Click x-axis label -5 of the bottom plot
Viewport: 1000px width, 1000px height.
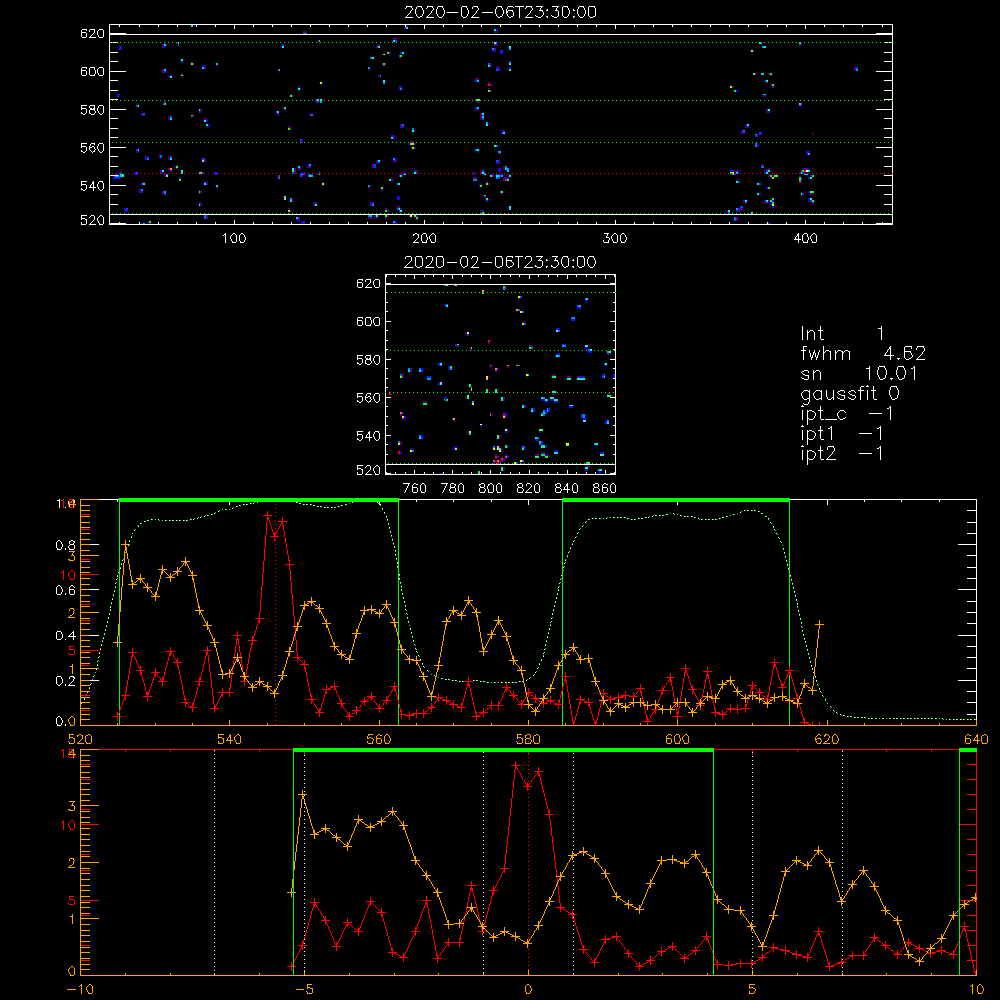coord(304,990)
